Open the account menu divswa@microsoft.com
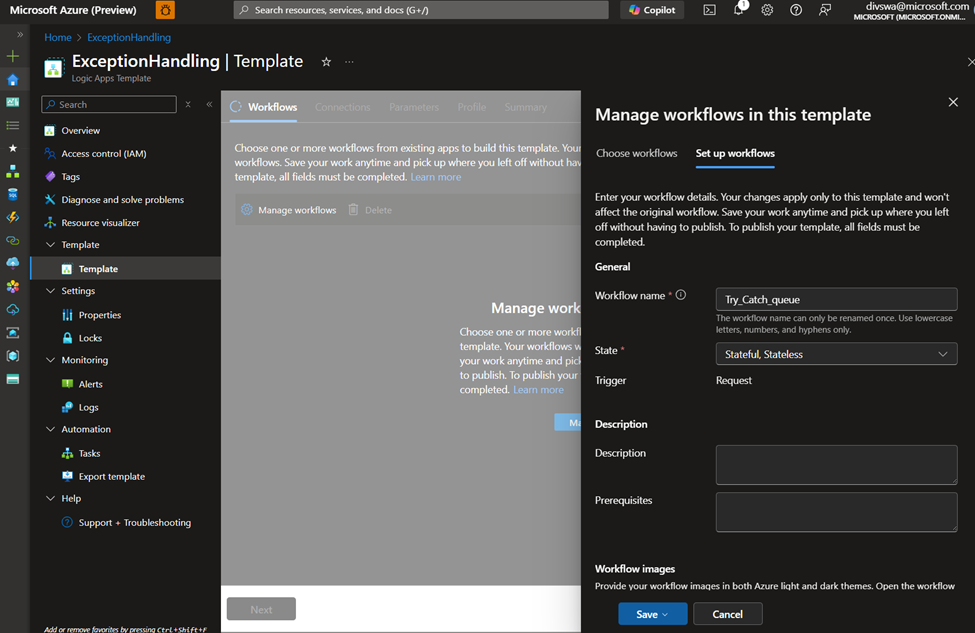This screenshot has width=975, height=633. 911,11
